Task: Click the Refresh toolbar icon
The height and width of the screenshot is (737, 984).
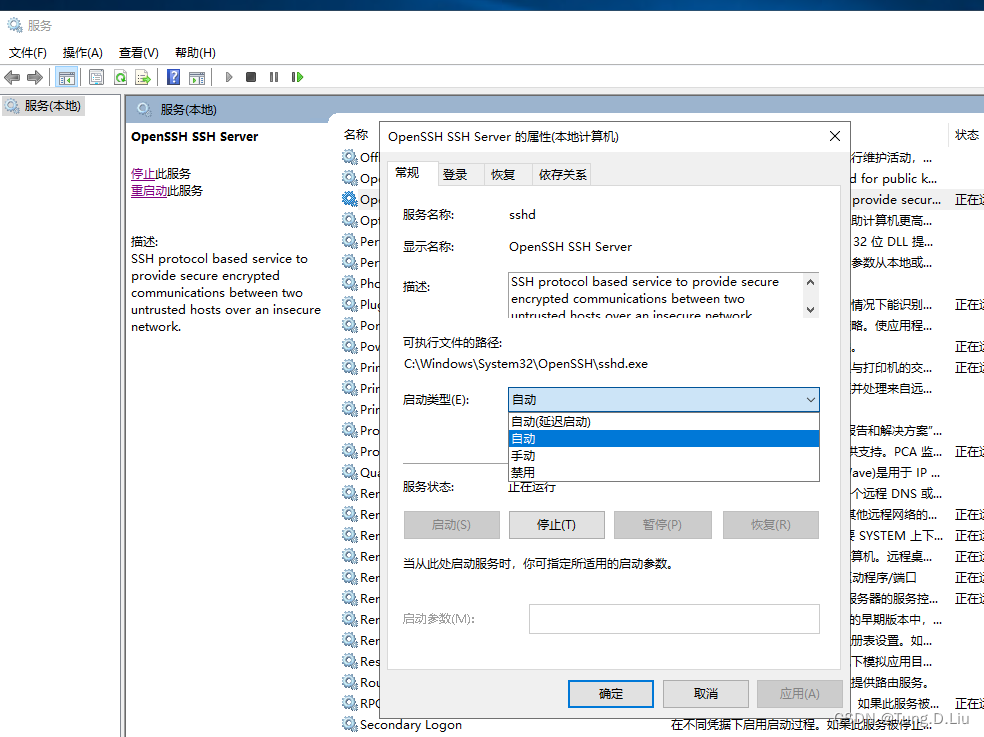Action: 120,77
